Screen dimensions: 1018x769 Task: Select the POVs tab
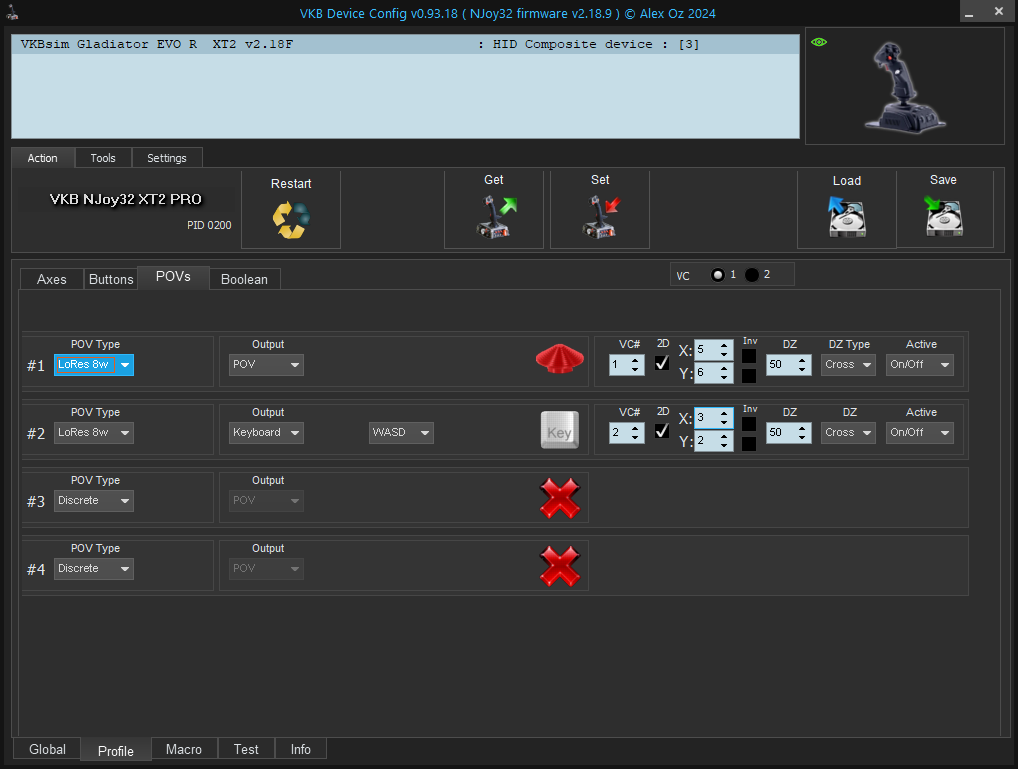pos(173,277)
